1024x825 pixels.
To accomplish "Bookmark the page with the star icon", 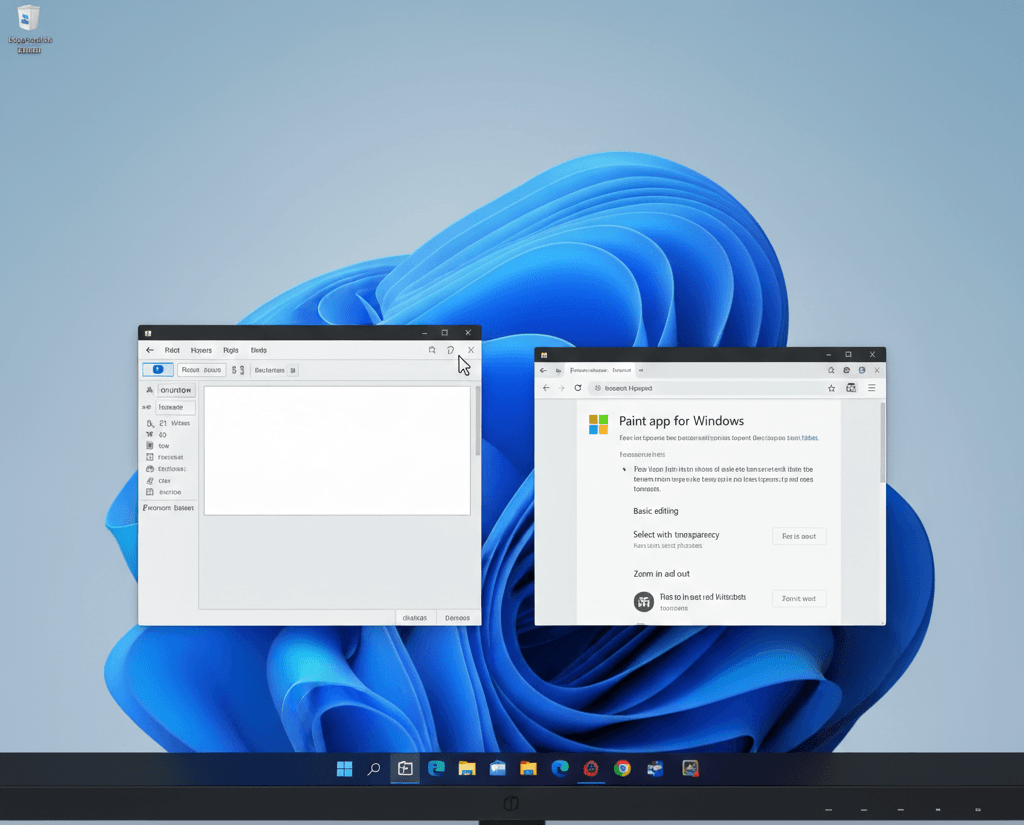I will (x=831, y=388).
